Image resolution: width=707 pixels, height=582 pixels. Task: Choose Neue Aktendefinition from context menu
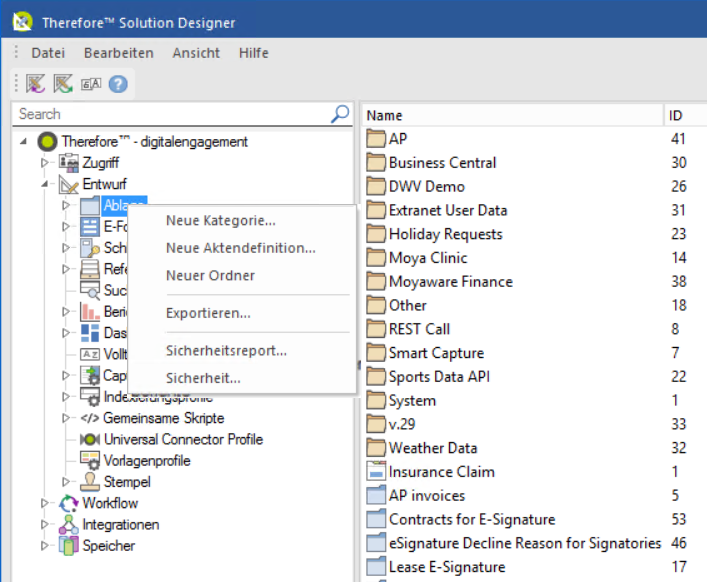tap(243, 248)
